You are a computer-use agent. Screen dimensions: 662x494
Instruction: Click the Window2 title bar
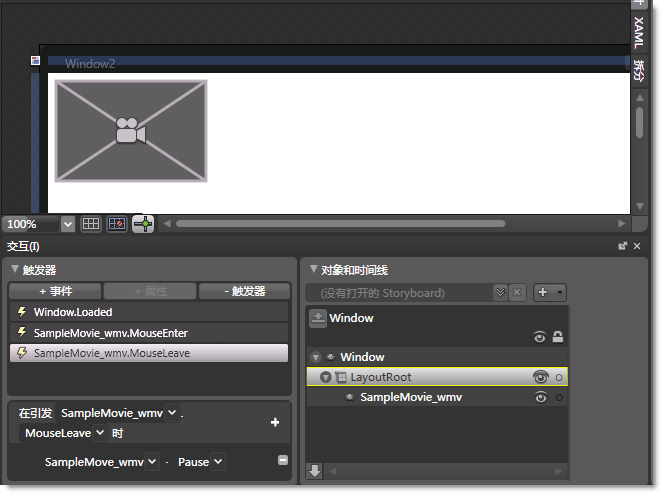coord(338,63)
